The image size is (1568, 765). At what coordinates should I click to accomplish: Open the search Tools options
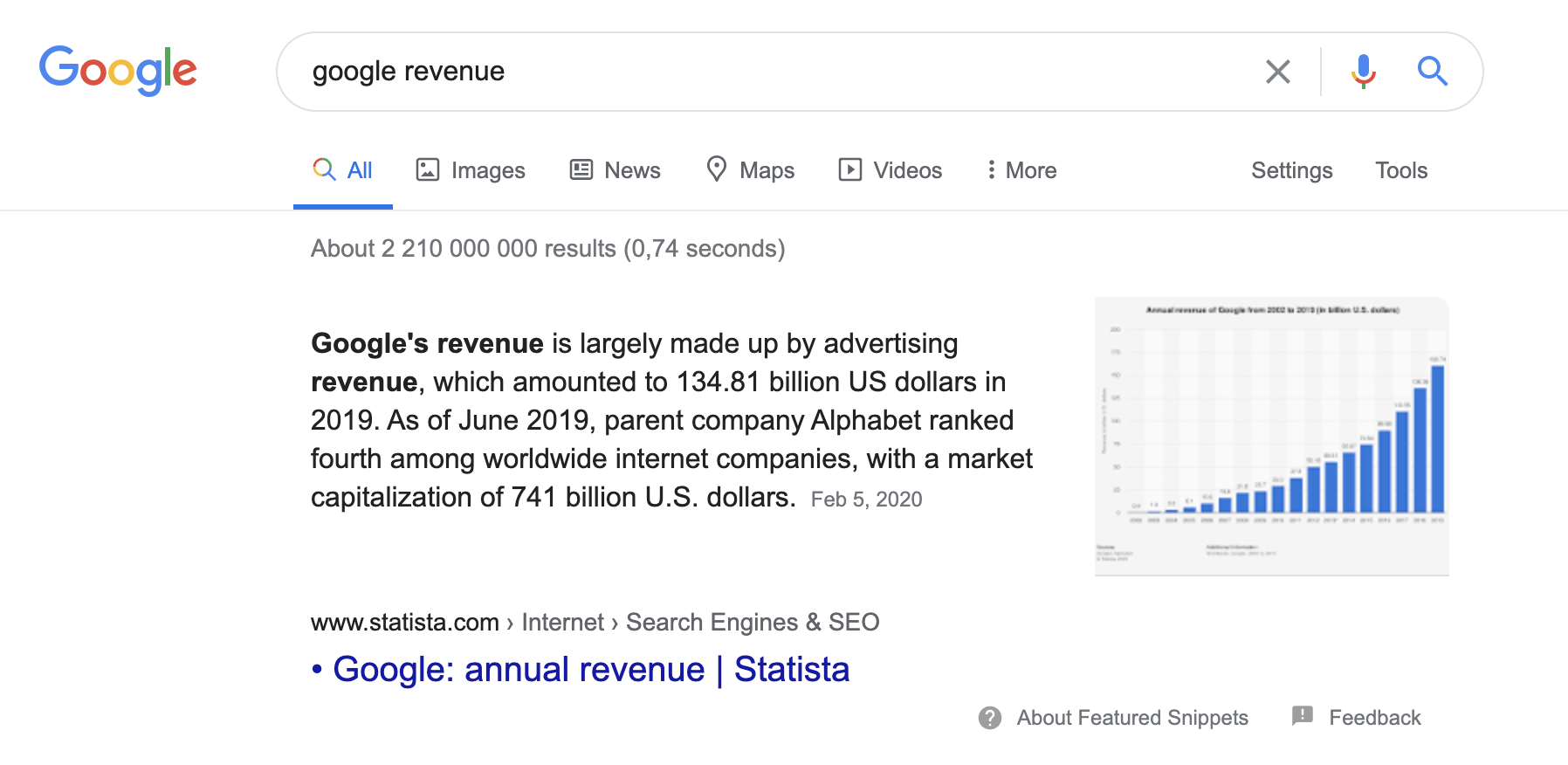click(1401, 170)
